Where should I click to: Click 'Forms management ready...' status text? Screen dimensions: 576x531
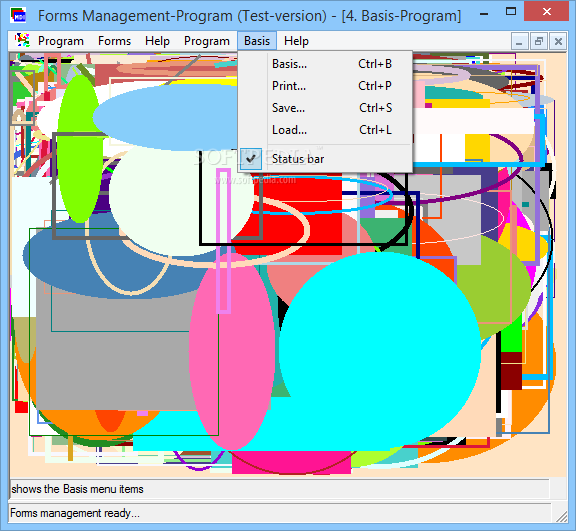(x=75, y=513)
